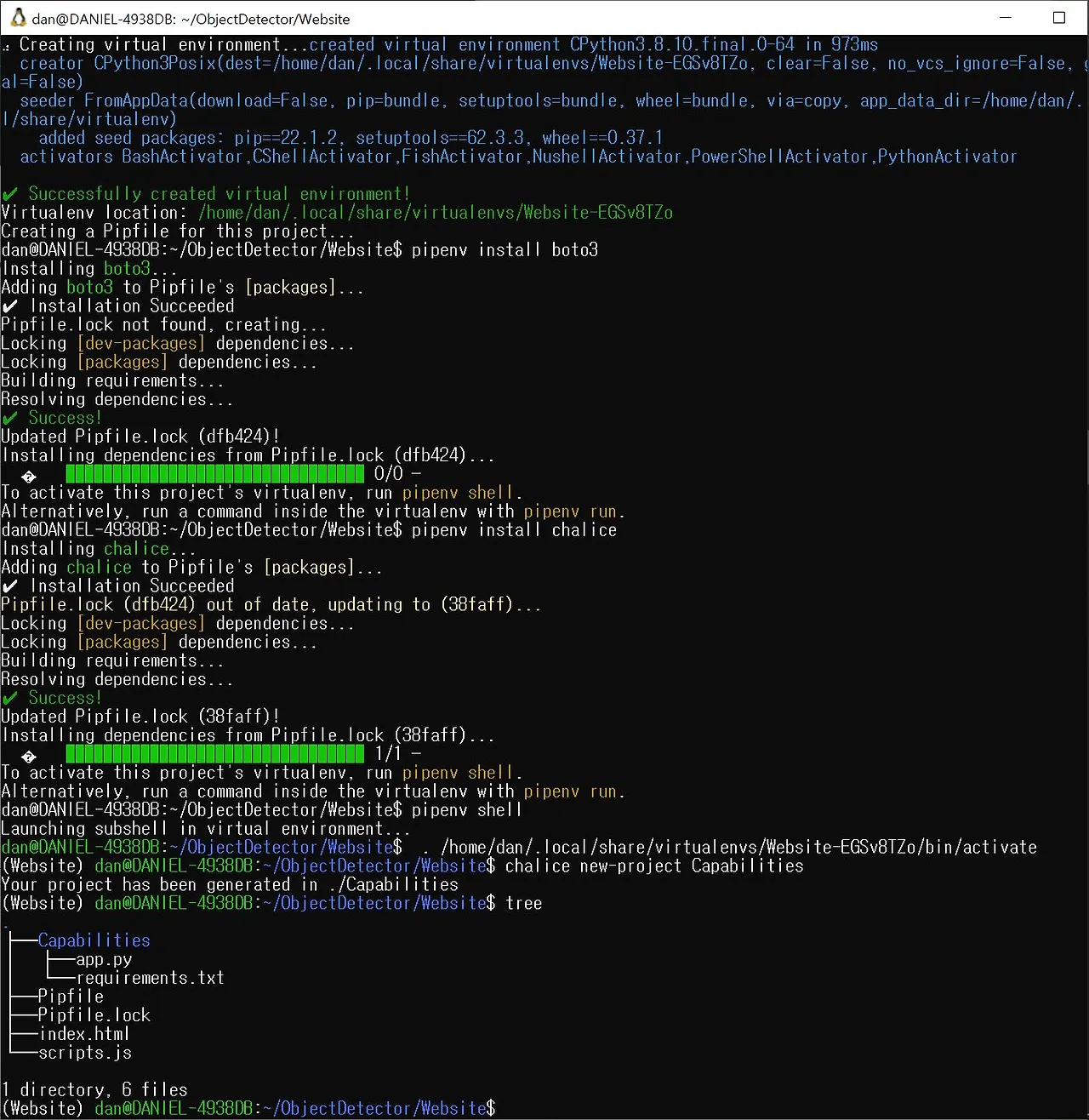This screenshot has height=1120, width=1089.
Task: Click 'Pipfile.lock' in tree output
Action: [x=94, y=1015]
